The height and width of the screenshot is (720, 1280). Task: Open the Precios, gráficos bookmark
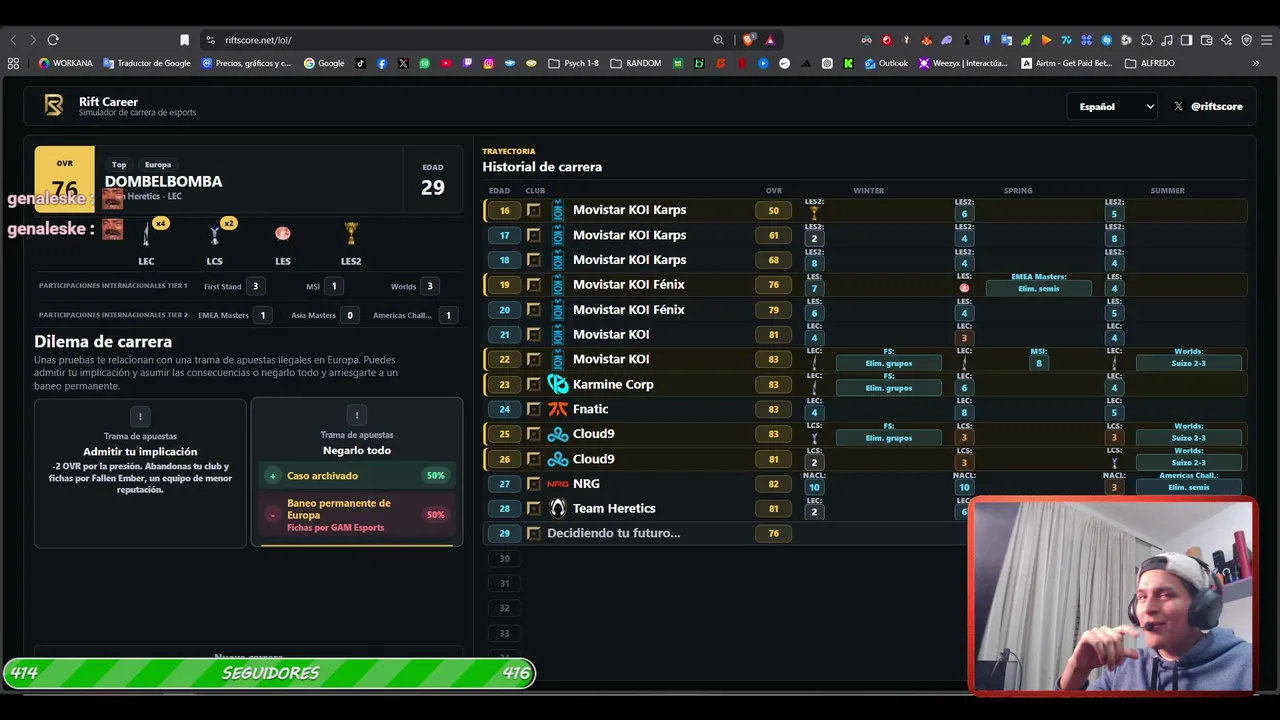[x=246, y=63]
